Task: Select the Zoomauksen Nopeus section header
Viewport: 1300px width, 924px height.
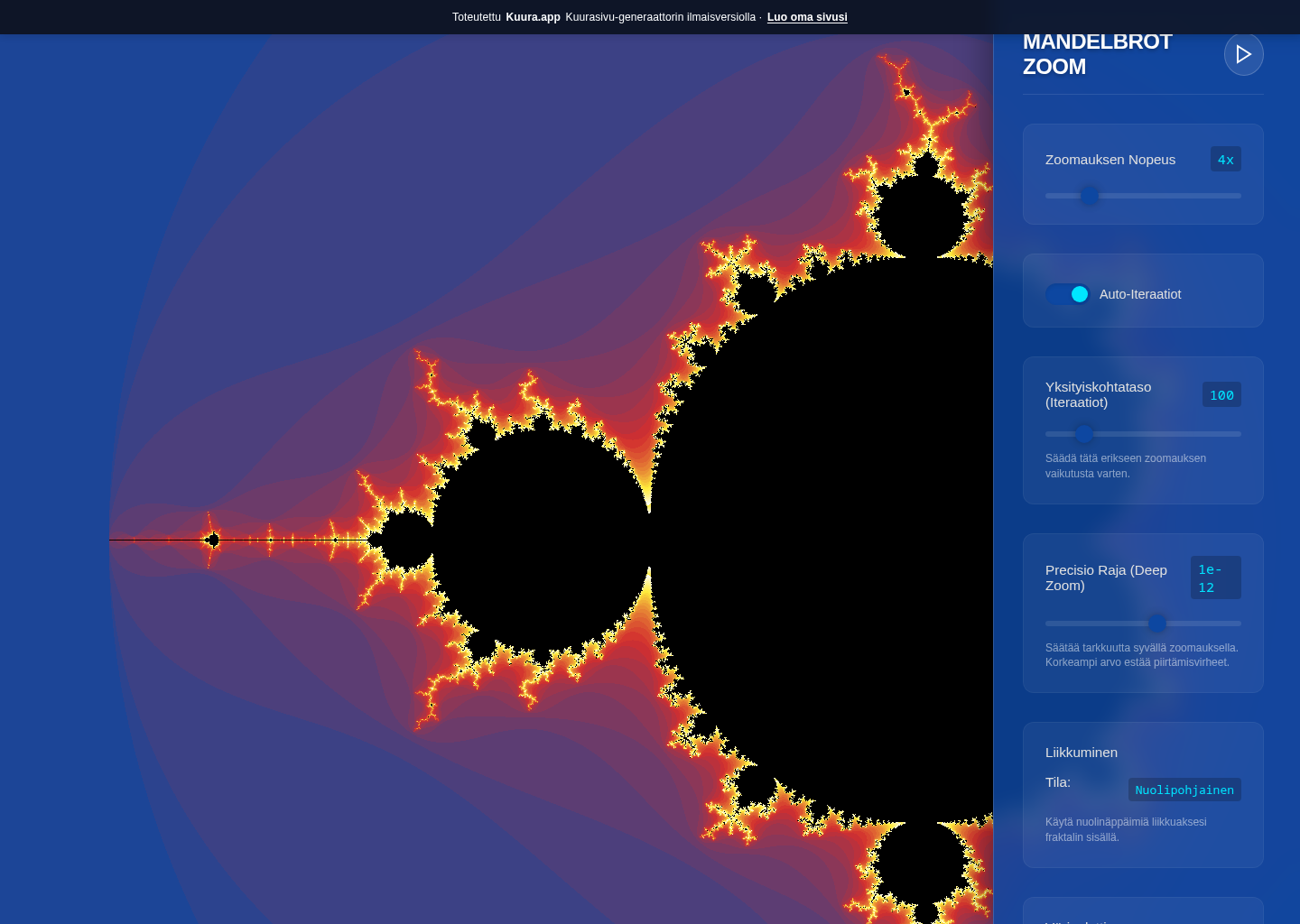Action: tap(1110, 159)
